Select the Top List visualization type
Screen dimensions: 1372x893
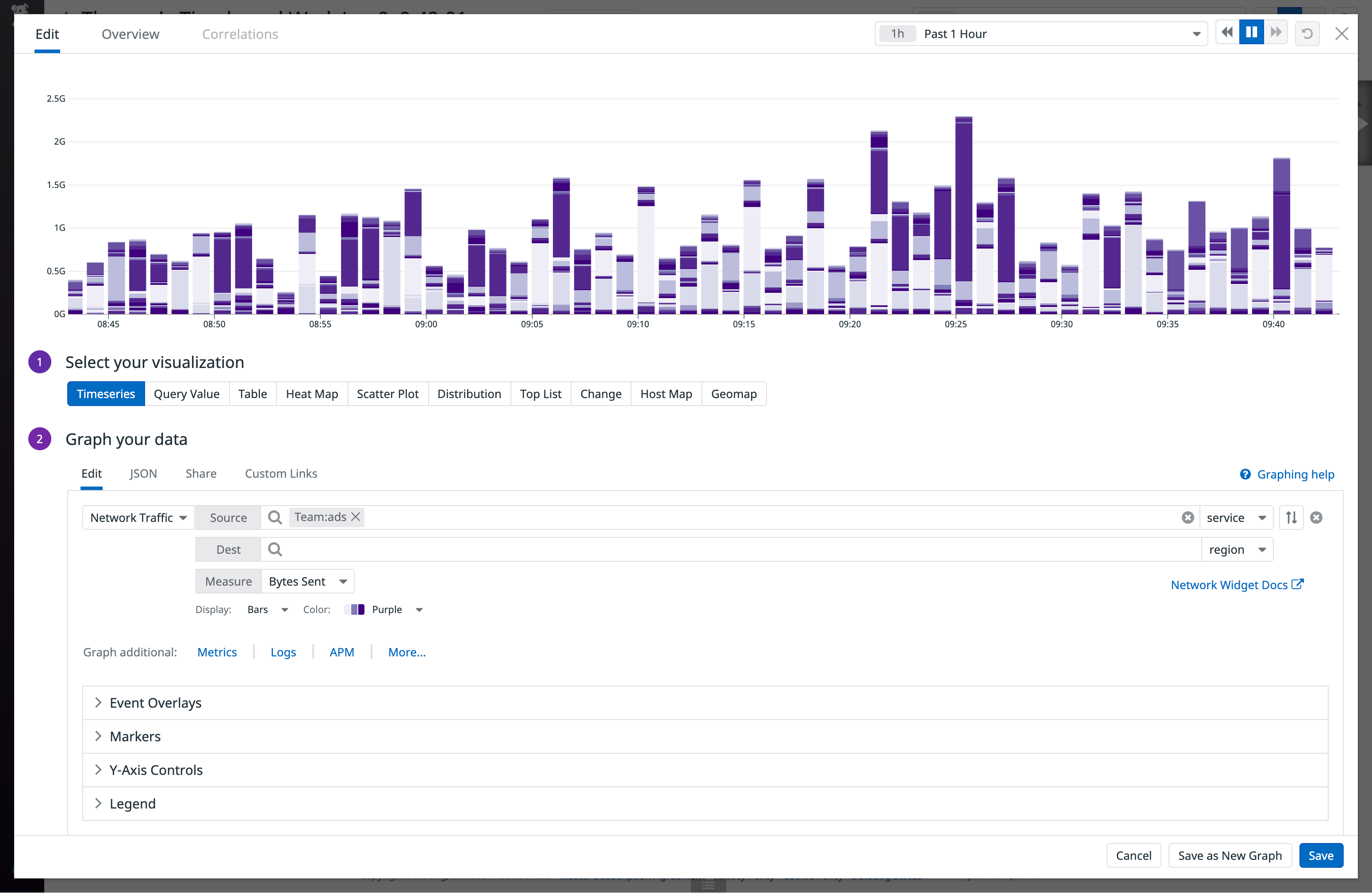click(x=540, y=393)
